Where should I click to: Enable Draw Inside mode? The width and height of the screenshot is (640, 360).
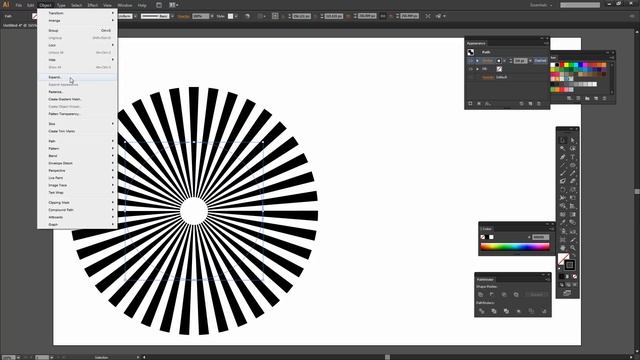coord(575,284)
